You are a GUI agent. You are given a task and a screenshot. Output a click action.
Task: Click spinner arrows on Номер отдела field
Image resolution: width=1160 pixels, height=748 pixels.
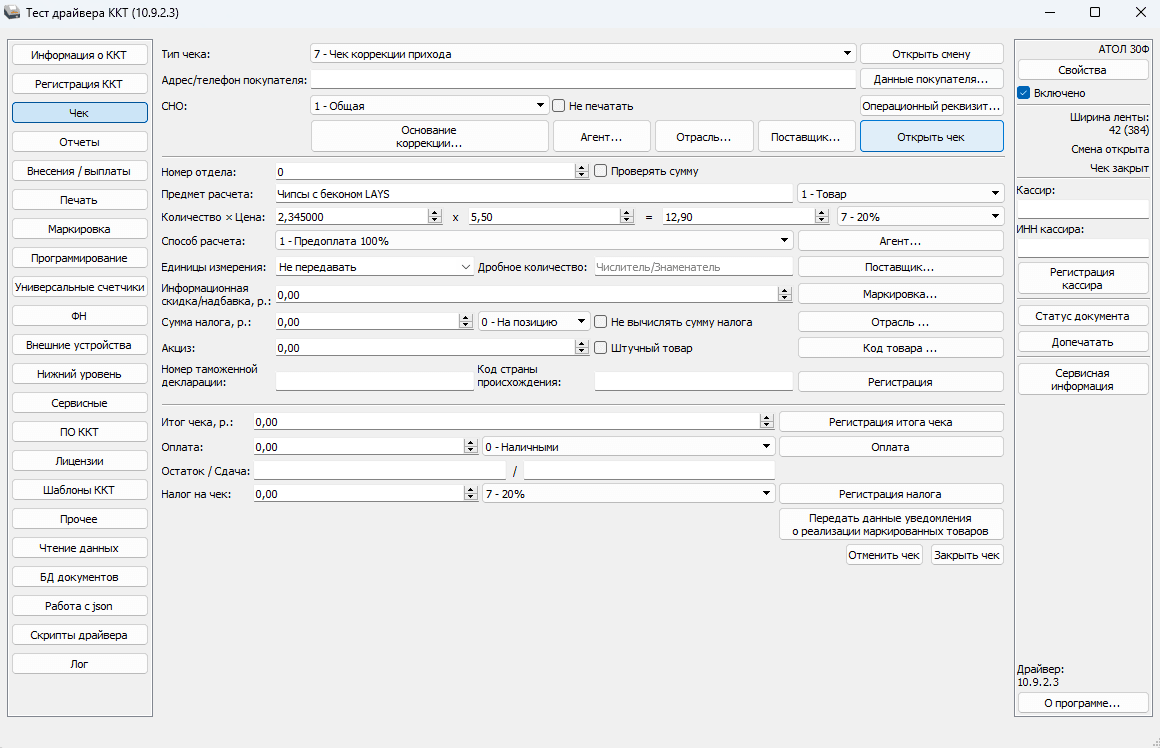point(582,171)
